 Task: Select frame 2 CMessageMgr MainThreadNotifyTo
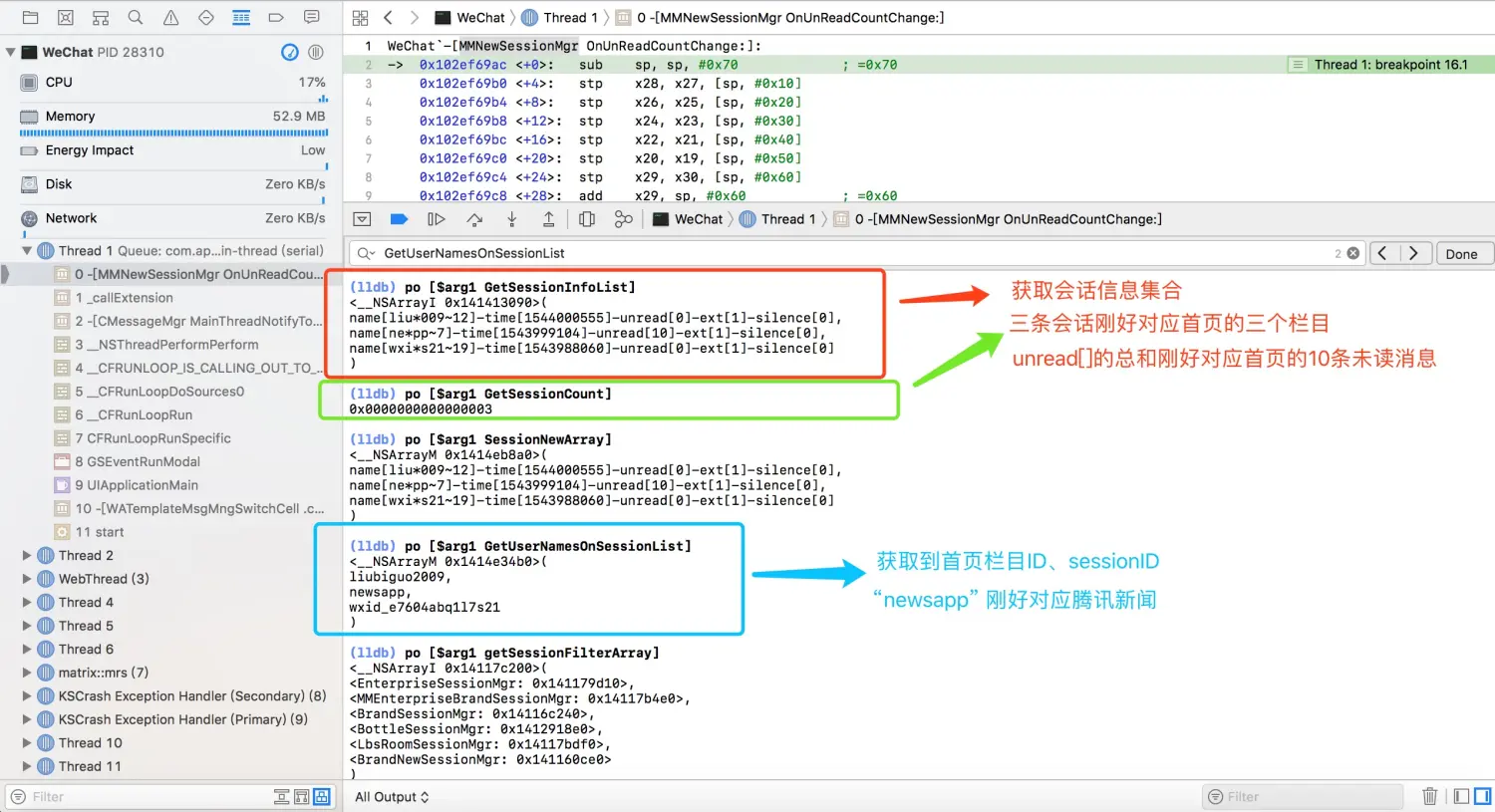pyautogui.click(x=189, y=321)
